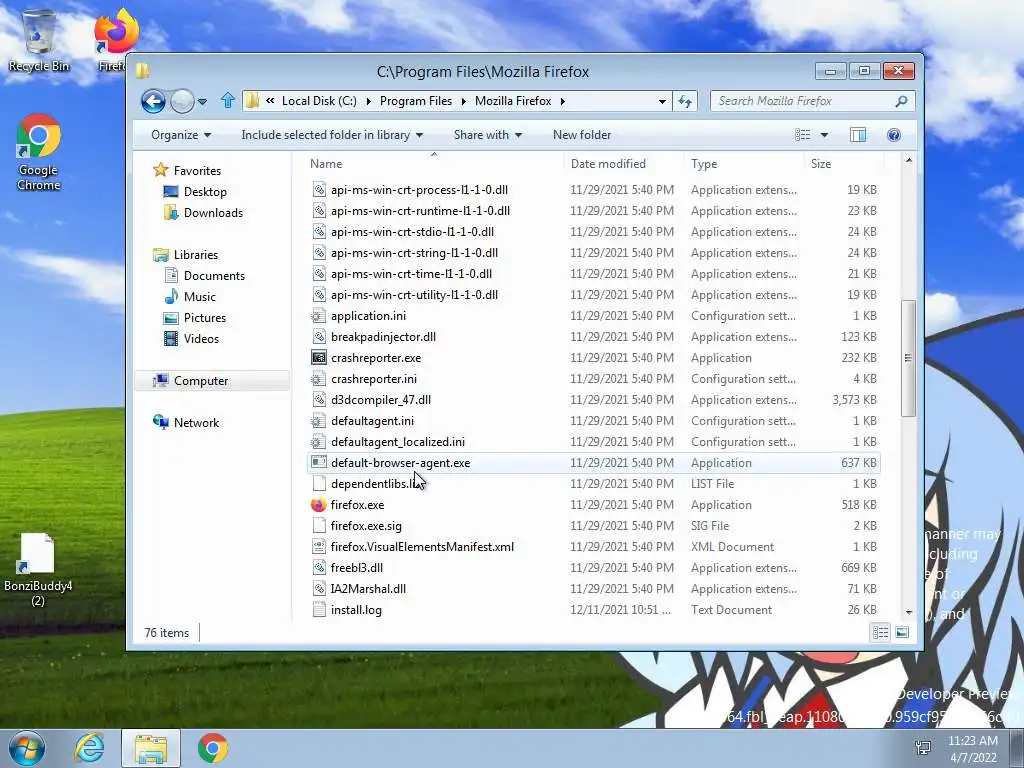Click the scrollbar down arrow
This screenshot has height=768, width=1024.
[x=908, y=613]
